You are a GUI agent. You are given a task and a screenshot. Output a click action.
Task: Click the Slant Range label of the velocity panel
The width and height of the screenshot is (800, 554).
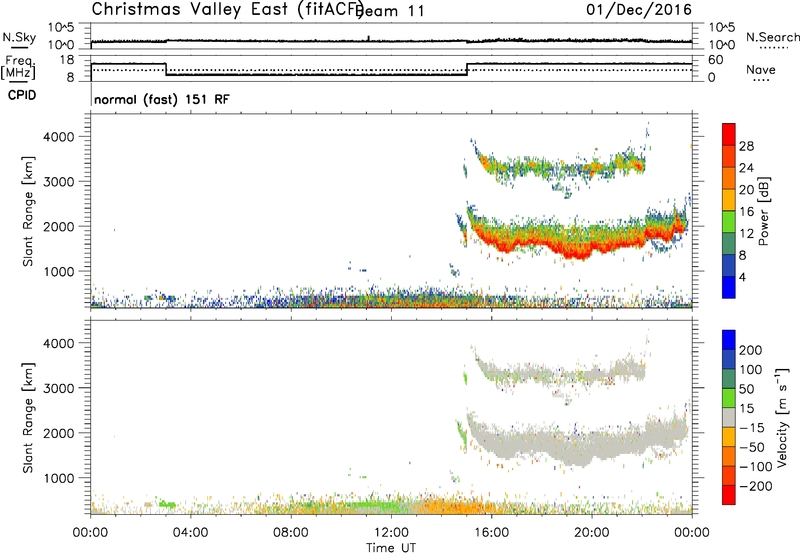(x=28, y=418)
